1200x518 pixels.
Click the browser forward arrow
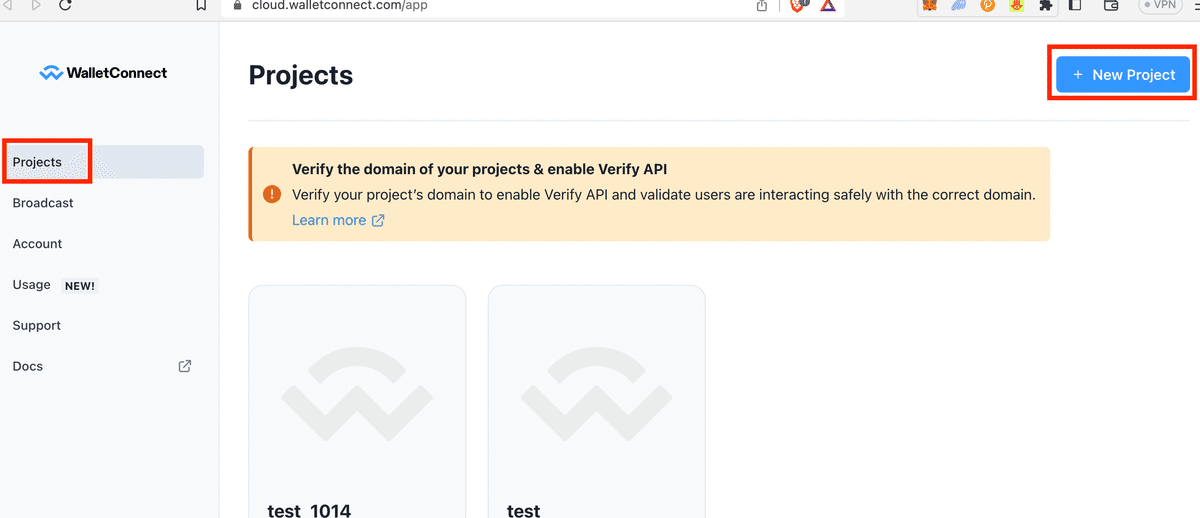pos(36,5)
